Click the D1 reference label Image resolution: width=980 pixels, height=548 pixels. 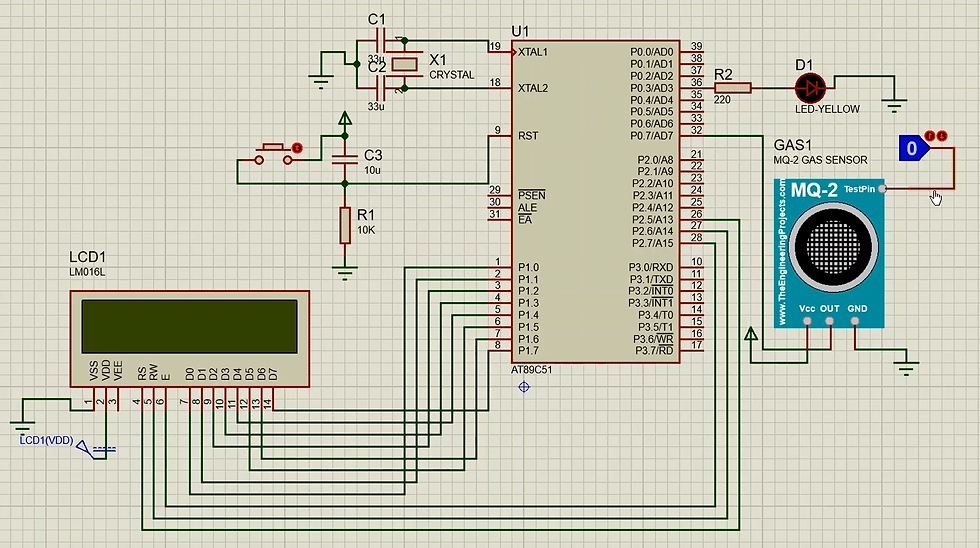pos(804,65)
